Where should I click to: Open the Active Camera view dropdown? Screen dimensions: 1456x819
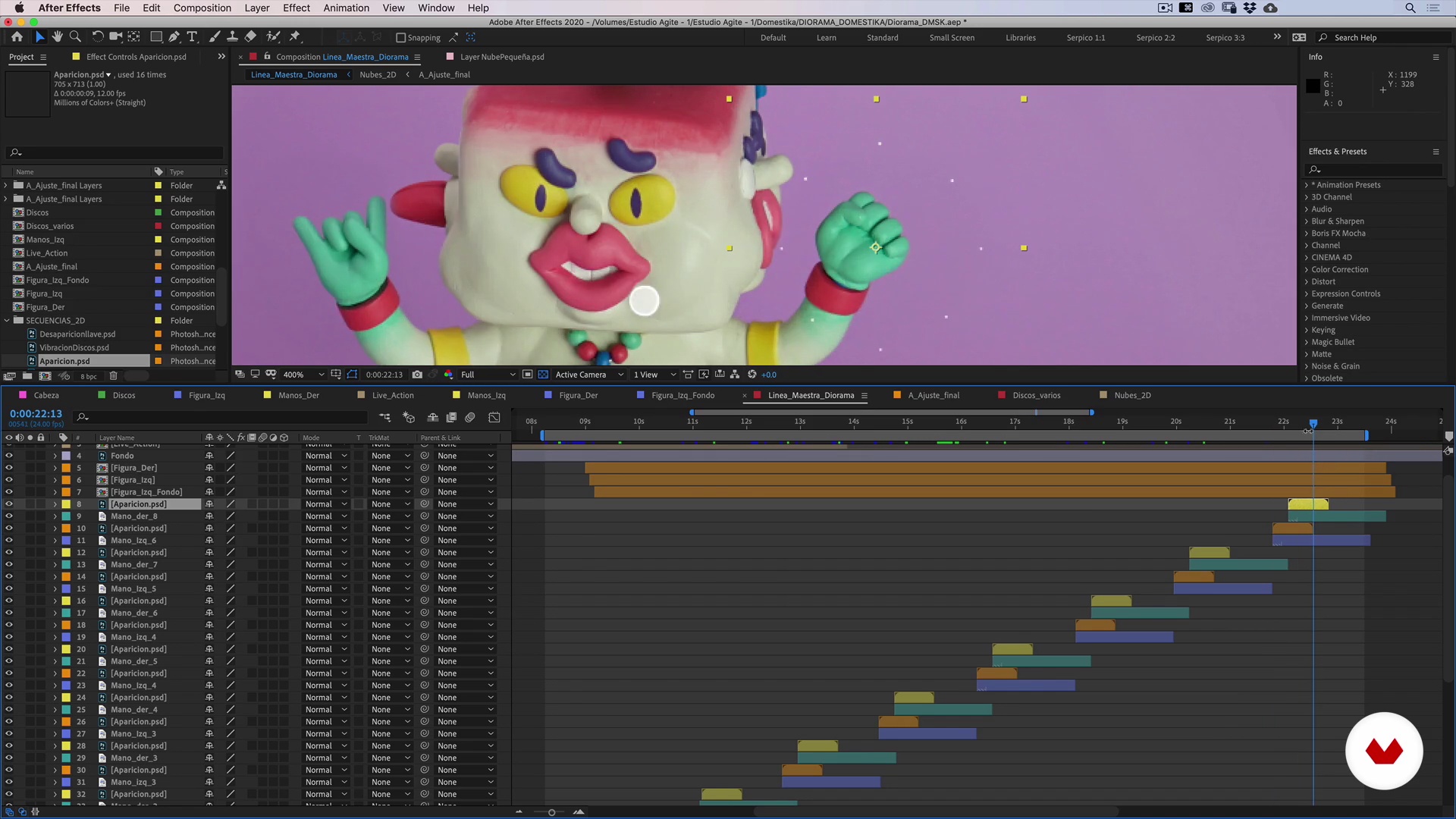(589, 375)
